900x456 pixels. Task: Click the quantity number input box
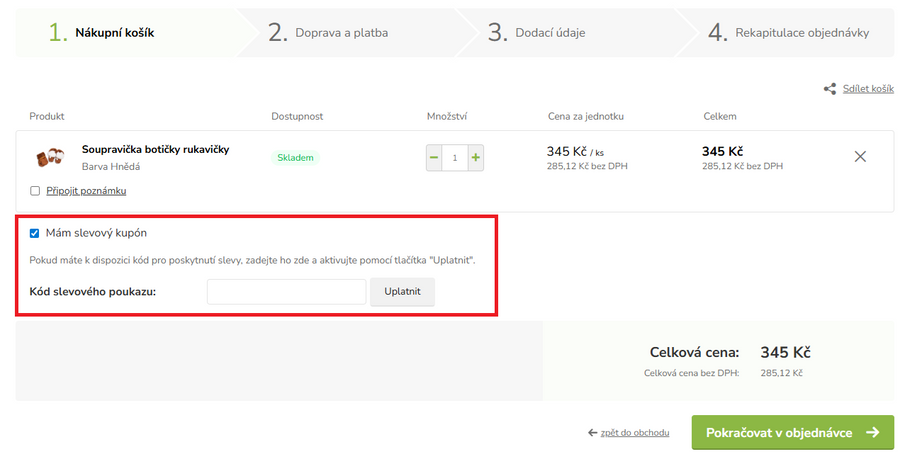pyautogui.click(x=454, y=157)
